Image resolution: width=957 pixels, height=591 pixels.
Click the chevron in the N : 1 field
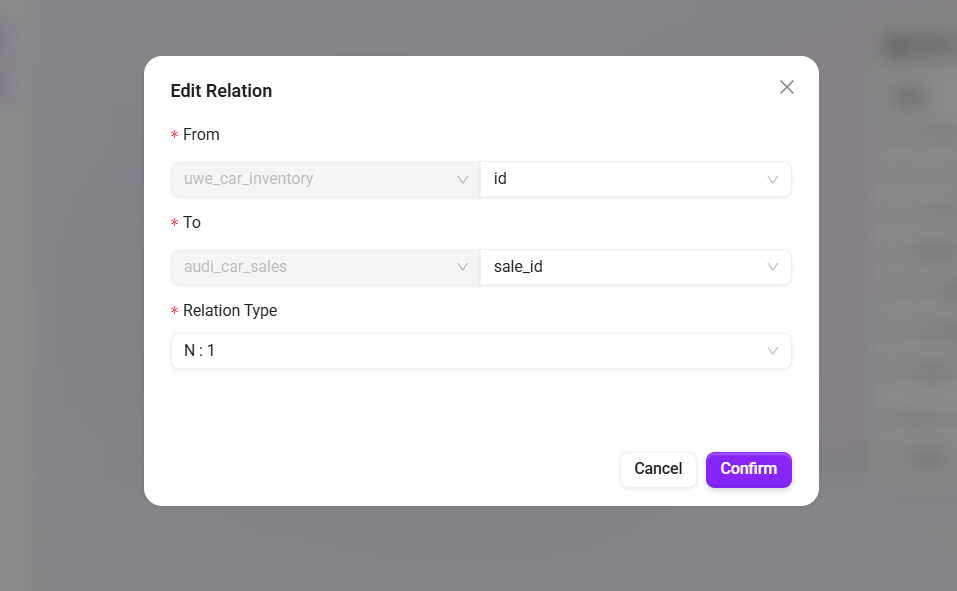point(773,351)
